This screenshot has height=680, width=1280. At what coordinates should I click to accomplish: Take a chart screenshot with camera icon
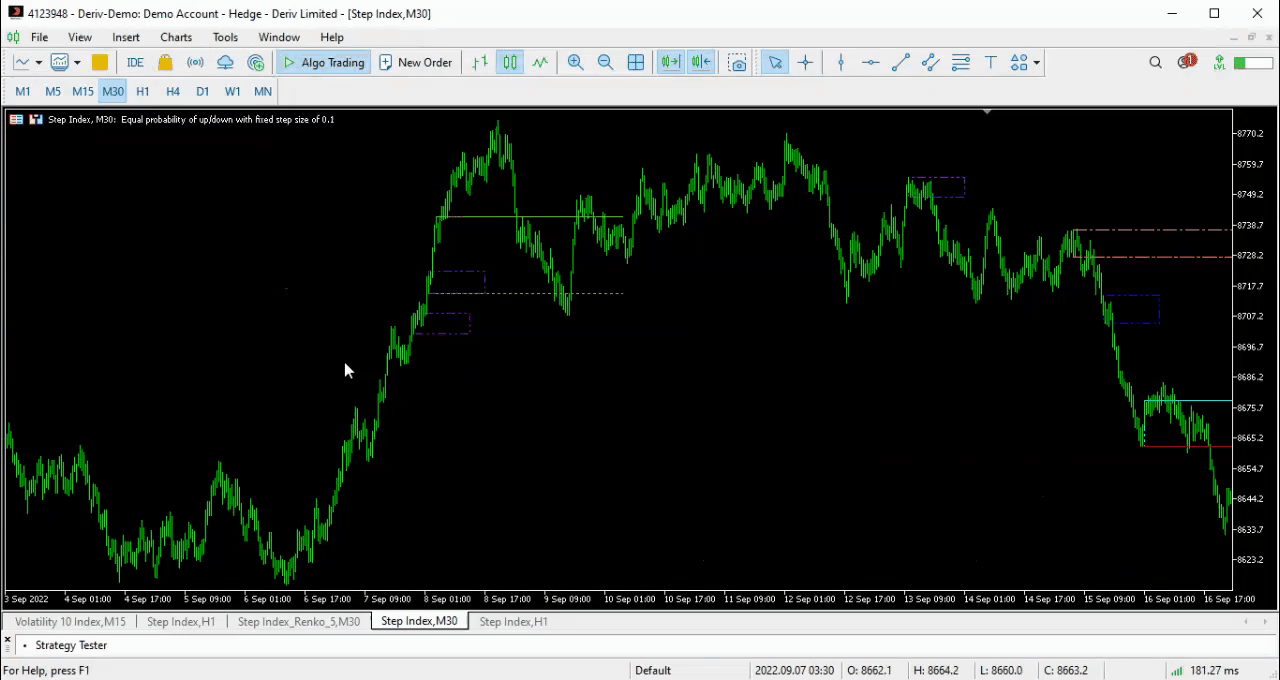(738, 62)
